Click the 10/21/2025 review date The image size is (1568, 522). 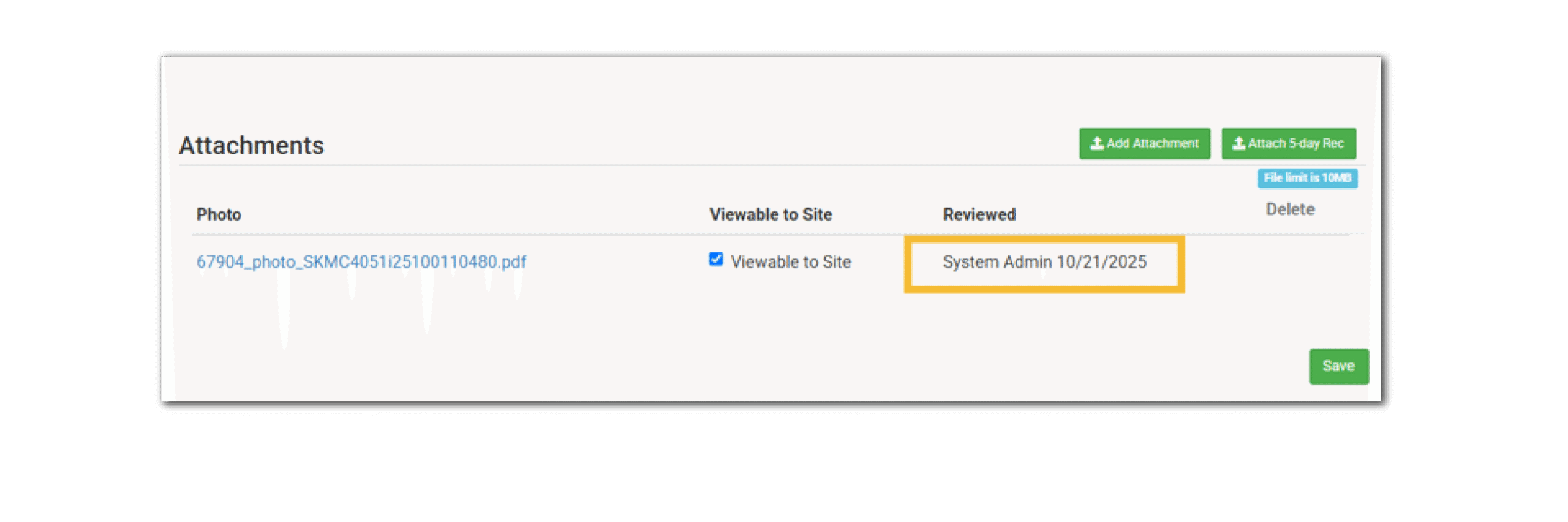pyautogui.click(x=1101, y=262)
